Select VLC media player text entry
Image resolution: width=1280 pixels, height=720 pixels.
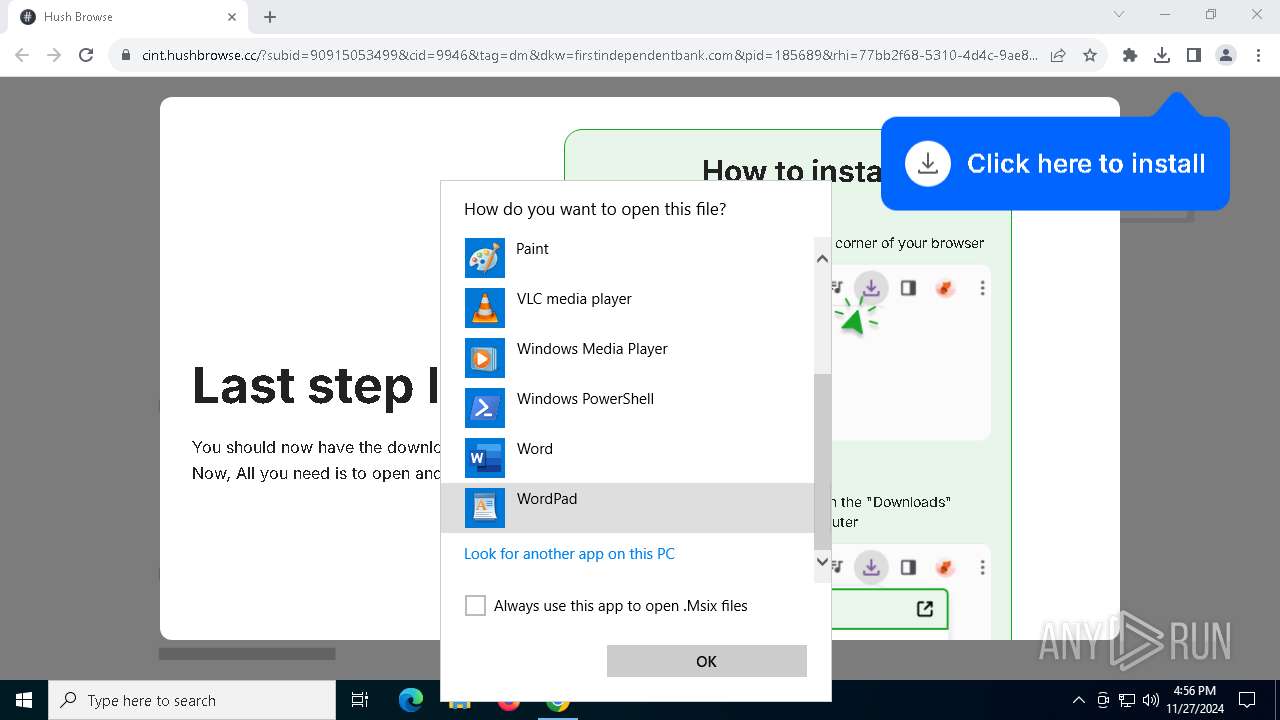coord(574,299)
